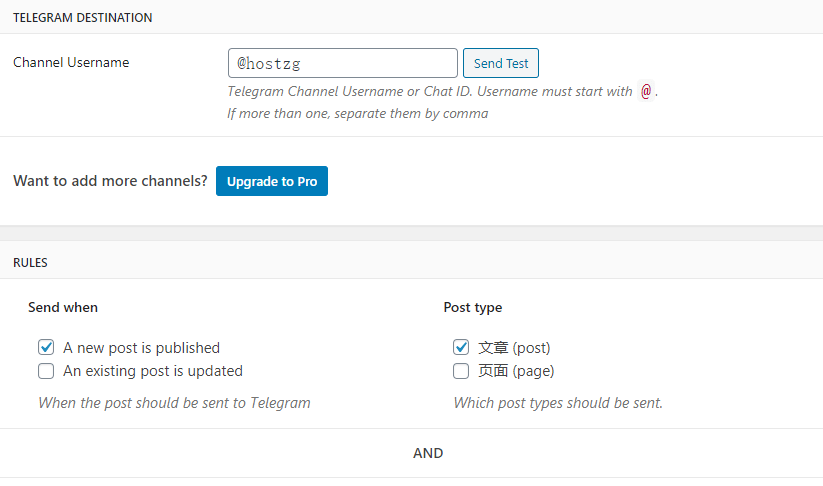This screenshot has height=486, width=823.
Task: Uncheck 'A new post is published'
Action: 46,347
